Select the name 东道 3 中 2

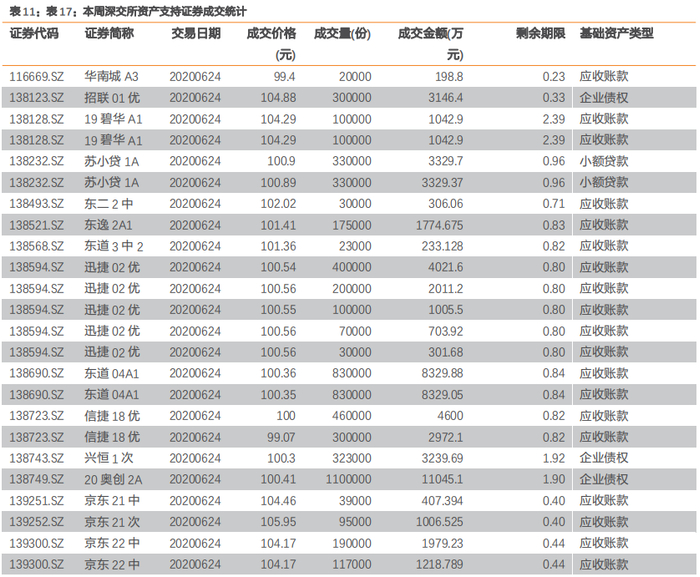[x=114, y=246]
